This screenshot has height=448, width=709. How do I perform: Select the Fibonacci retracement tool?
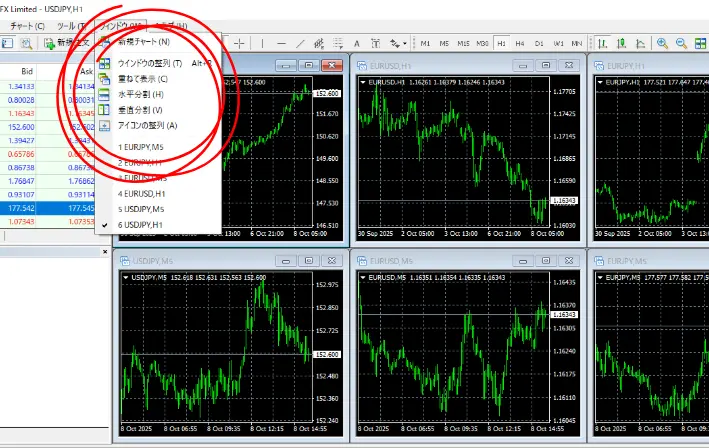click(x=338, y=43)
